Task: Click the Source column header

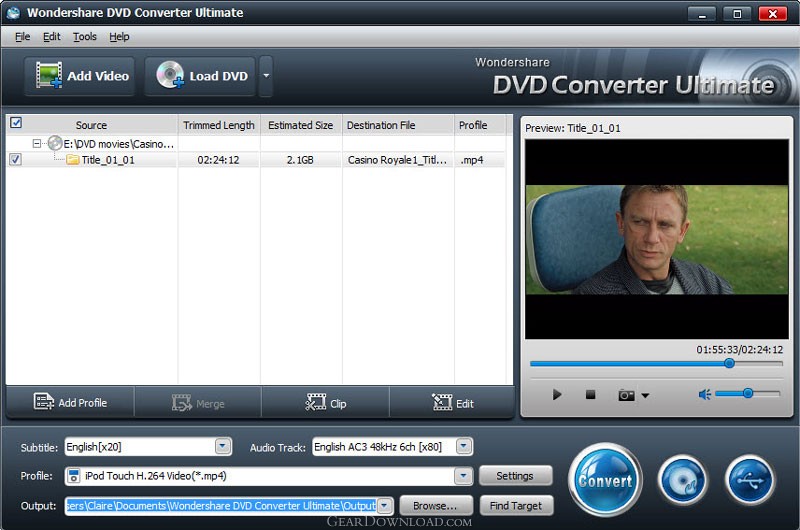Action: (91, 125)
